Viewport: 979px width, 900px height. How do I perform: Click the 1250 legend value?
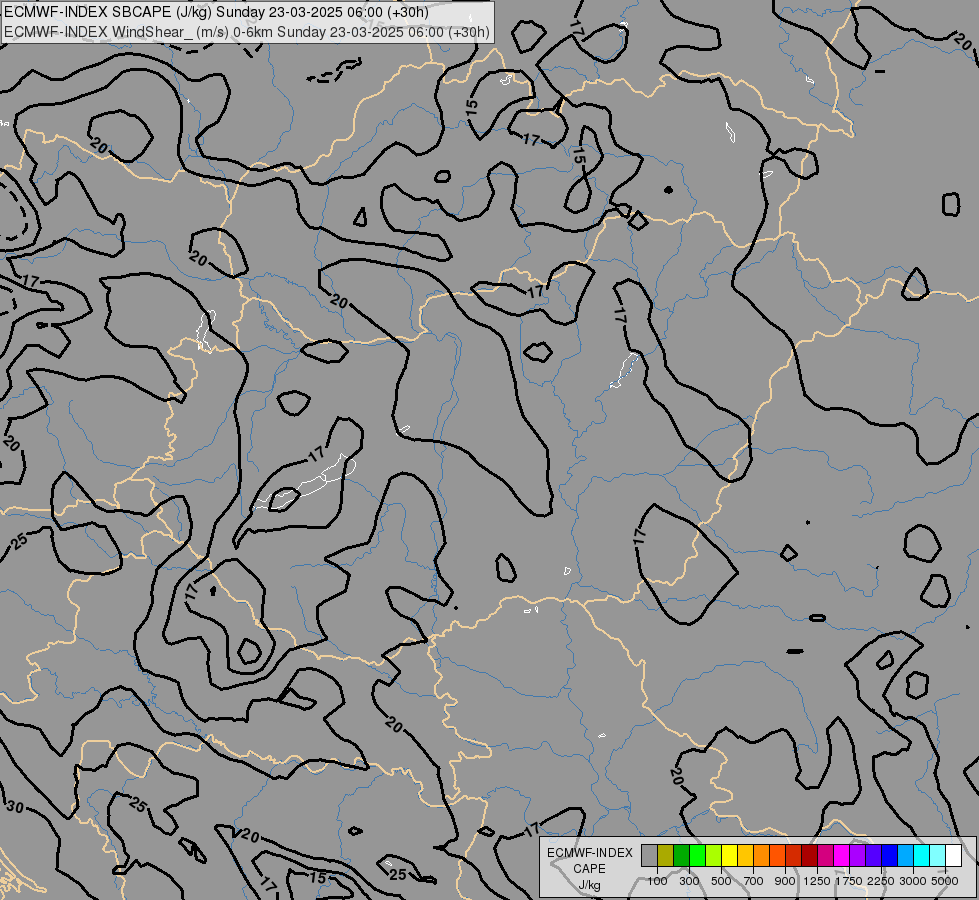coord(817,881)
